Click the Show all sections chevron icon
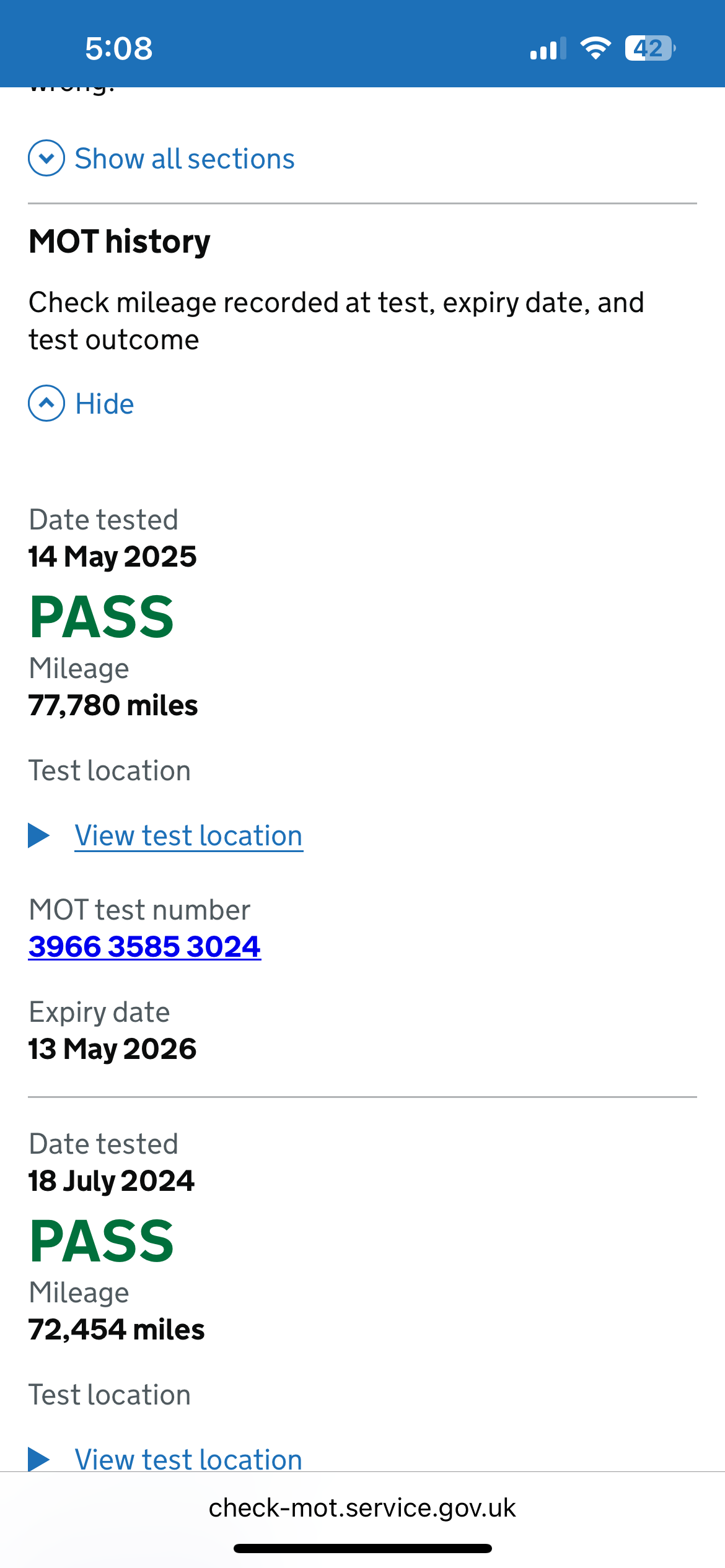 [x=46, y=158]
